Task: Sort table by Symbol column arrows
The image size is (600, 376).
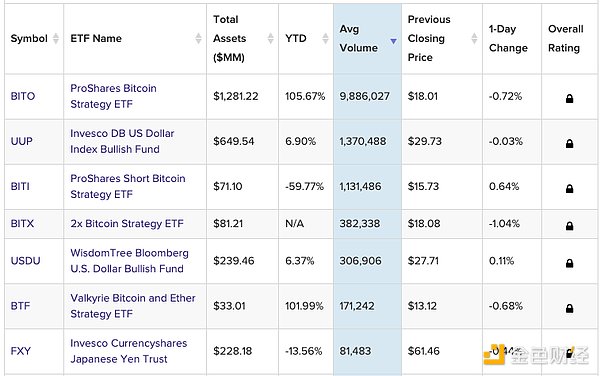Action: pyautogui.click(x=56, y=38)
